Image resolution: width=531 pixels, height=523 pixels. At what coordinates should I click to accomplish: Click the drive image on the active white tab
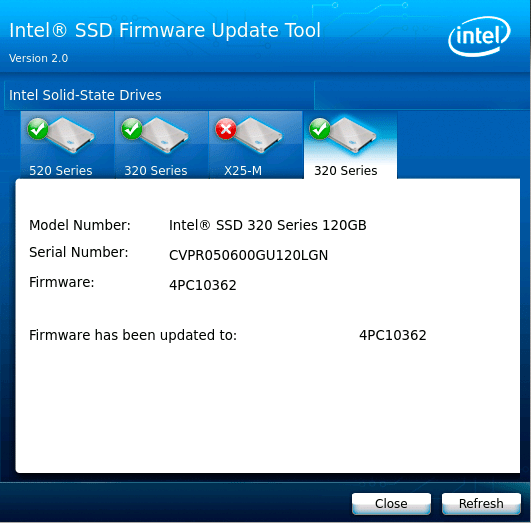[x=352, y=135]
